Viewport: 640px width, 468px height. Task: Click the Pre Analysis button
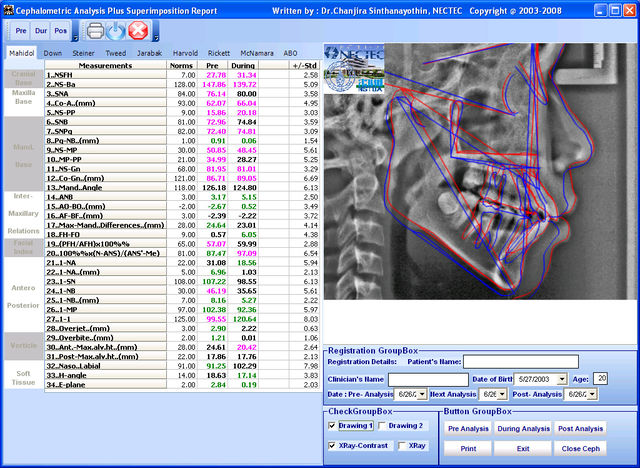point(468,428)
